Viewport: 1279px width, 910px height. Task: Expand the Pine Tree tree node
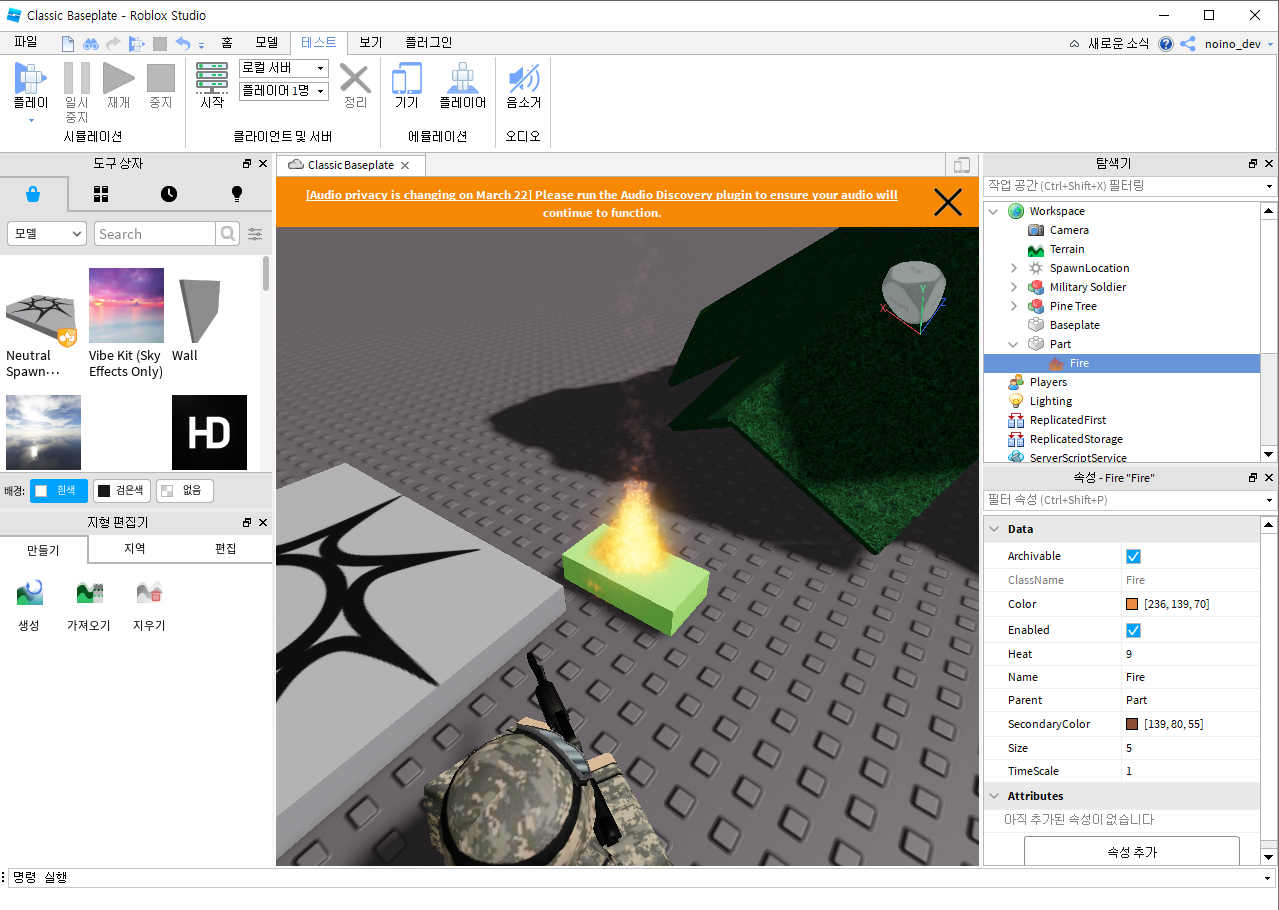[1013, 306]
